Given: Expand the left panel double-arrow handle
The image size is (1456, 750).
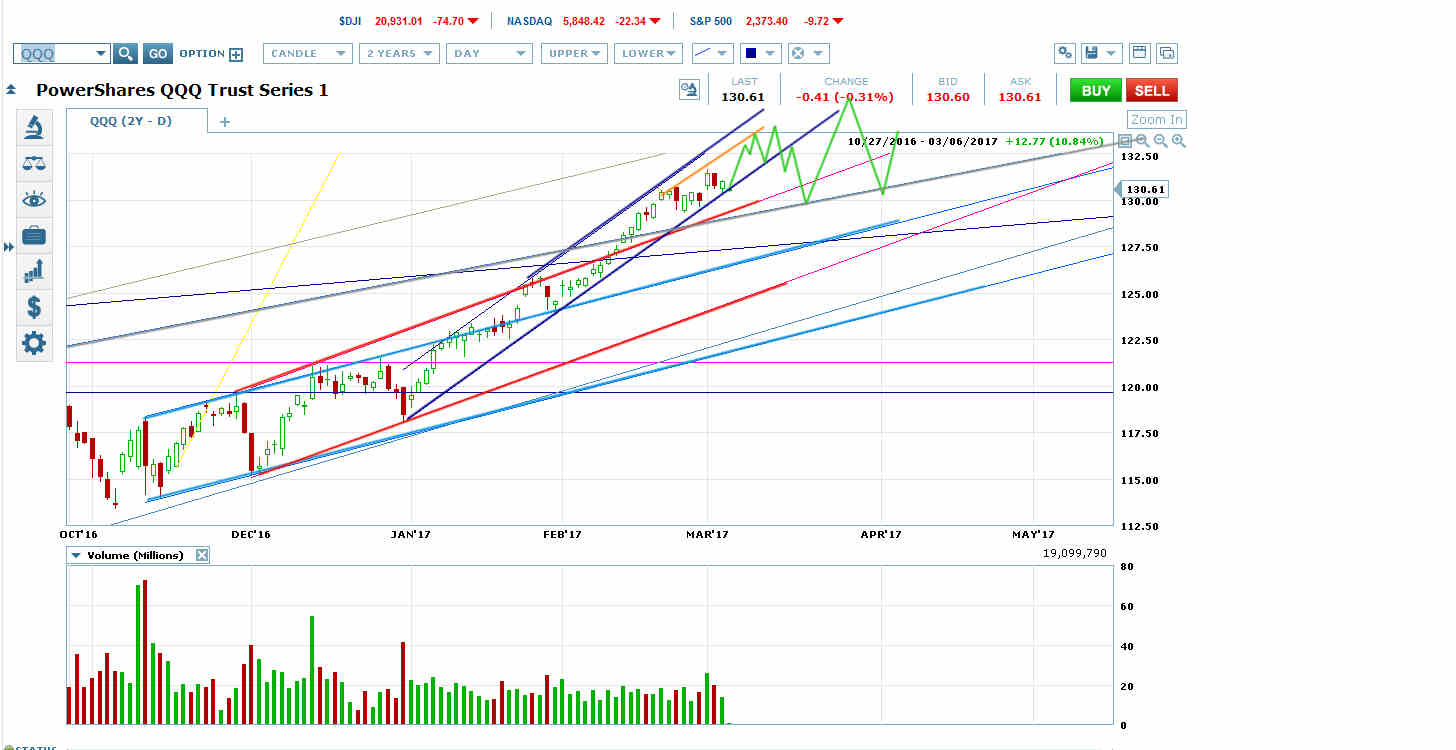Looking at the screenshot, I should tap(9, 246).
